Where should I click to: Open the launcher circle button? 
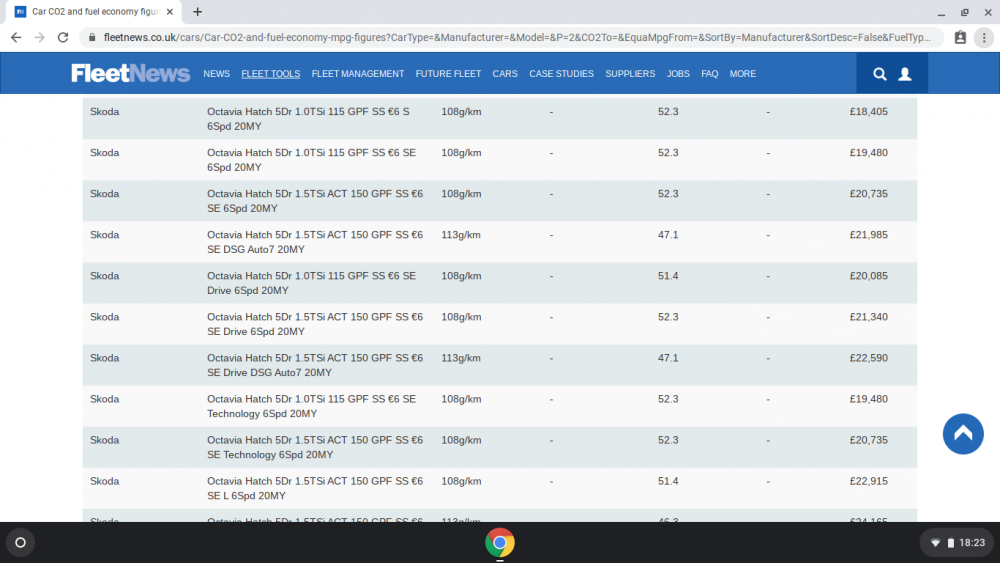(x=20, y=543)
